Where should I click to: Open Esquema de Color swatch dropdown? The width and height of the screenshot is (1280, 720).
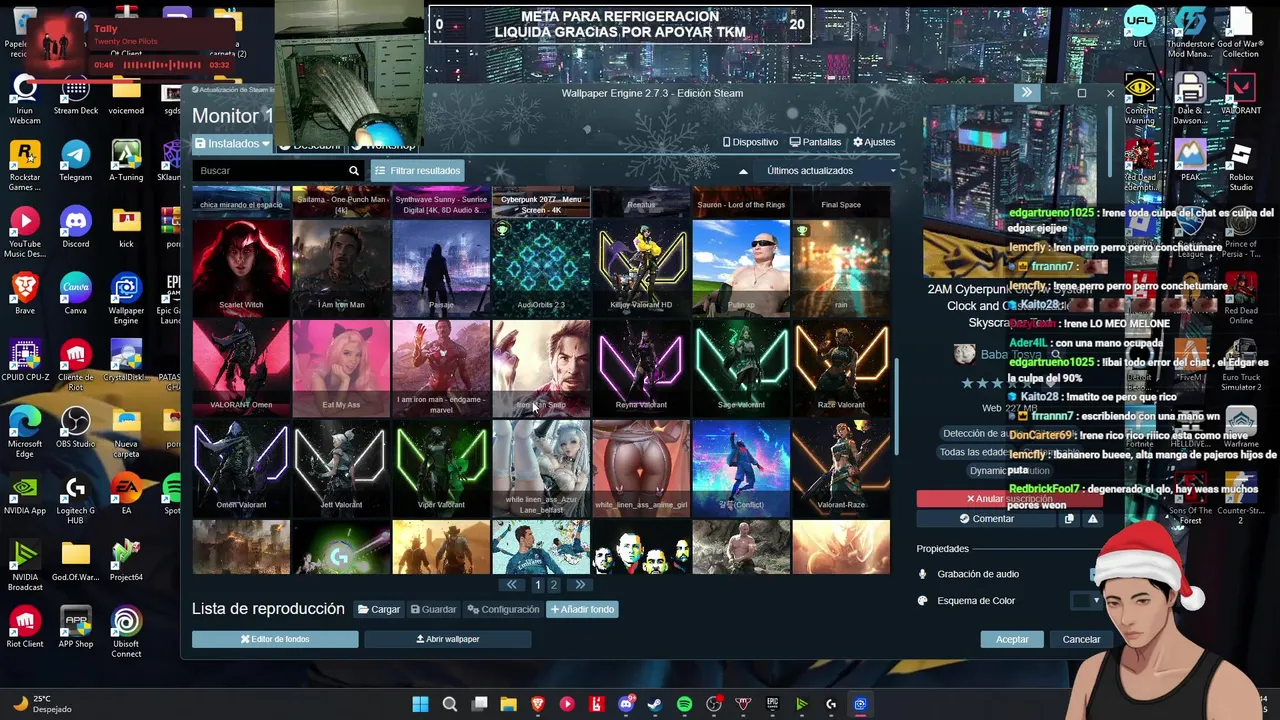(x=1085, y=601)
